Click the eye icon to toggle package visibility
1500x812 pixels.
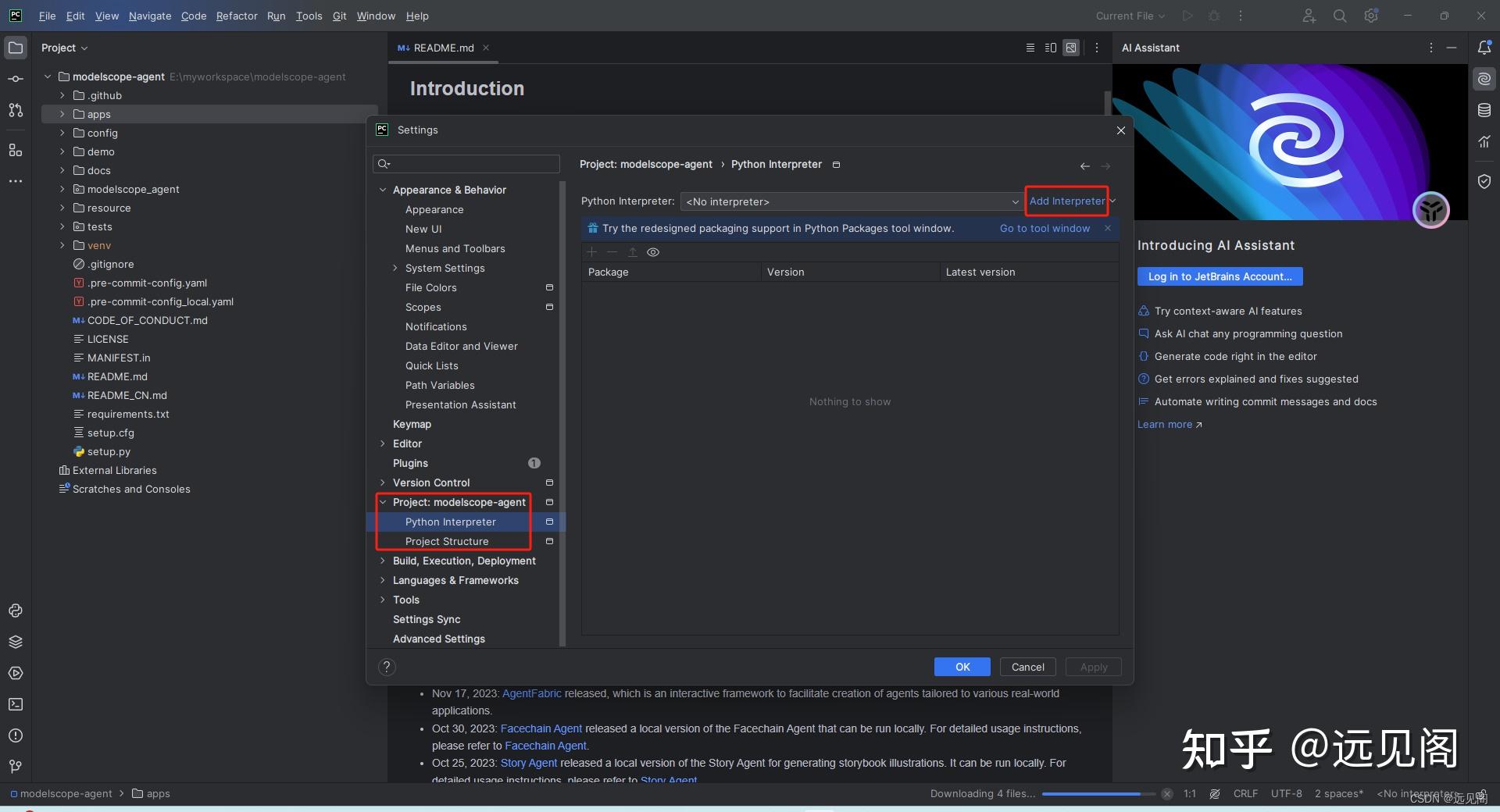pyautogui.click(x=653, y=252)
